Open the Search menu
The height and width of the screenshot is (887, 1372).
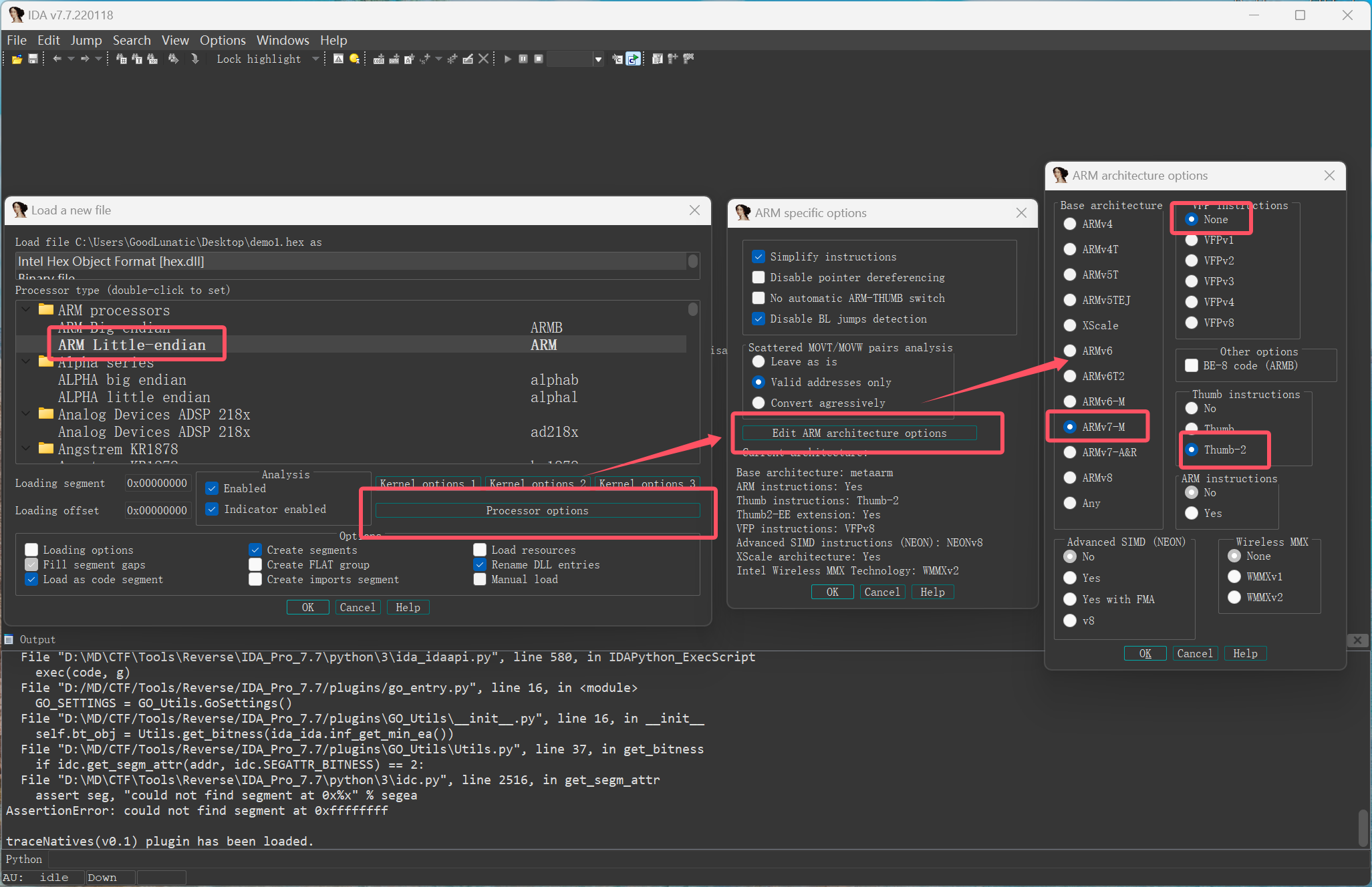(x=132, y=40)
